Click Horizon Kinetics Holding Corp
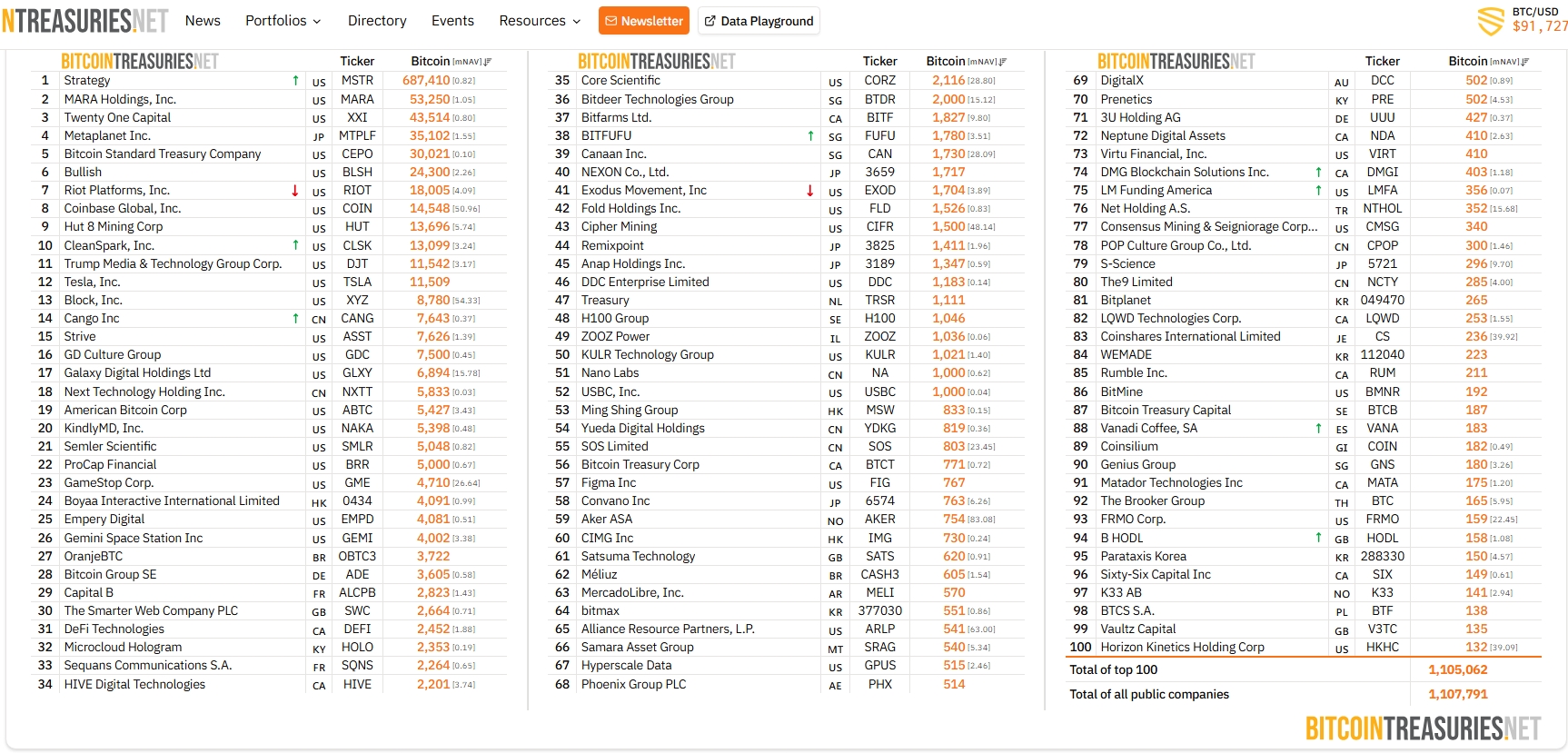 pyautogui.click(x=1182, y=648)
